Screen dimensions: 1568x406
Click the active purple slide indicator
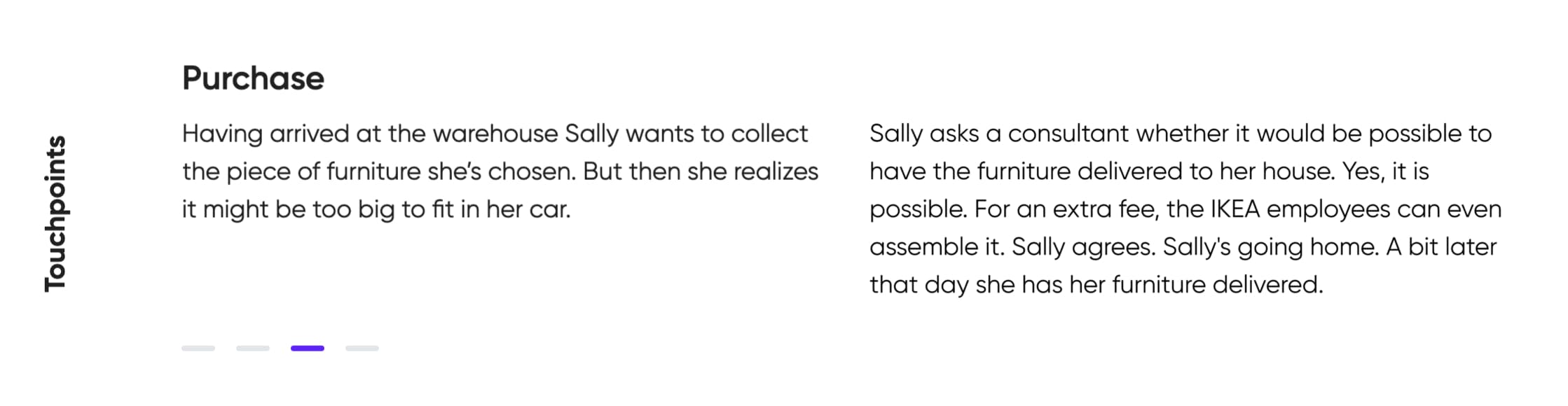(x=308, y=348)
